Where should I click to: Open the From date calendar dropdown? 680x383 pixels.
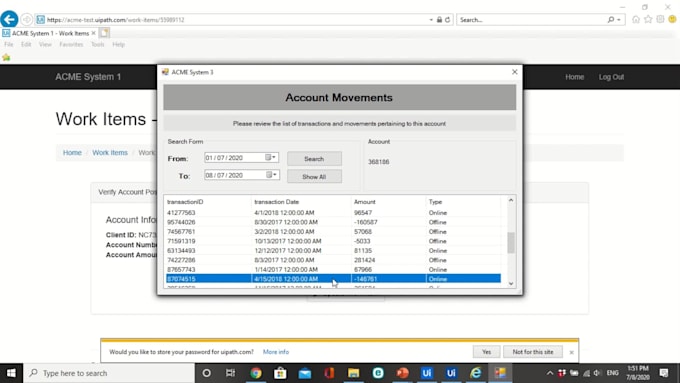271,157
